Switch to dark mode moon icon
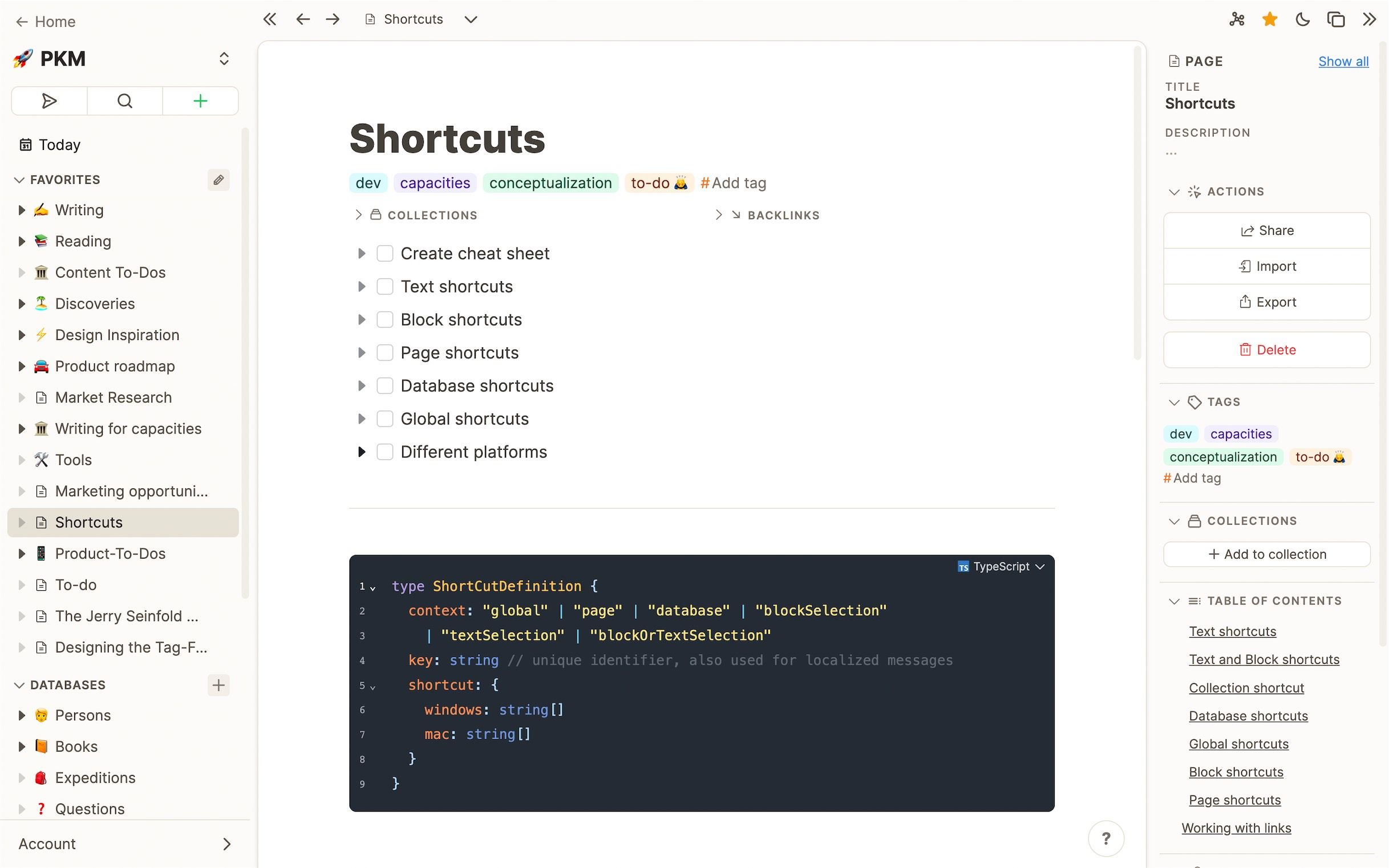 tap(1303, 19)
